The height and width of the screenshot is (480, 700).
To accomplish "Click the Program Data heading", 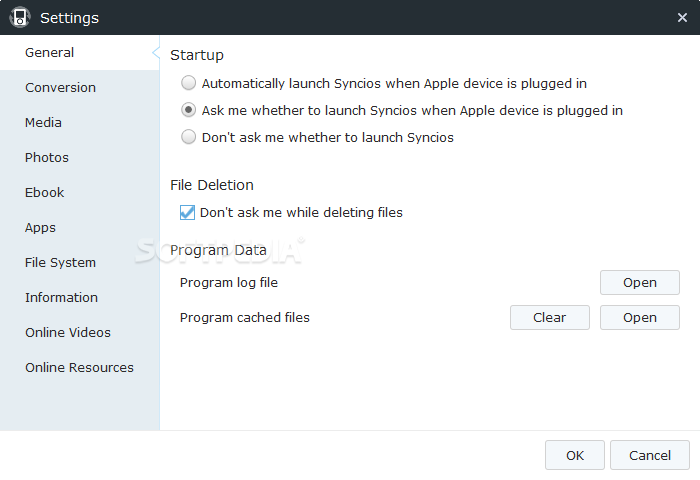I will [x=218, y=250].
